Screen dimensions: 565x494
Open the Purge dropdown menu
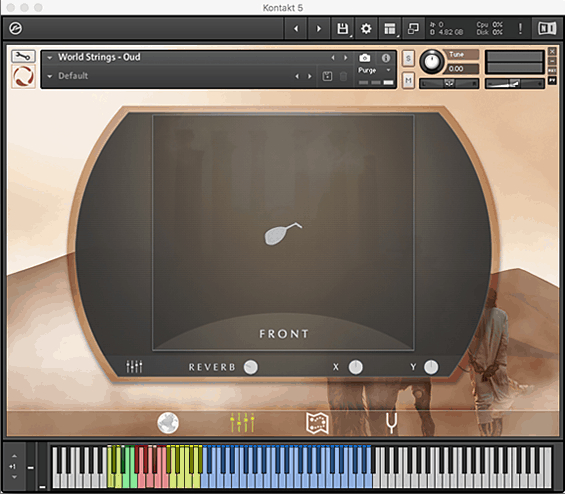coord(374,70)
